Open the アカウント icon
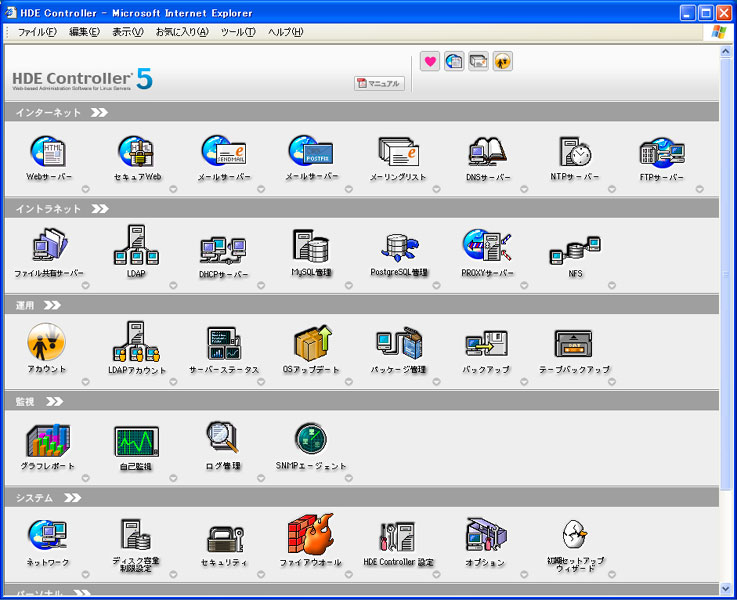This screenshot has width=737, height=600. point(46,342)
